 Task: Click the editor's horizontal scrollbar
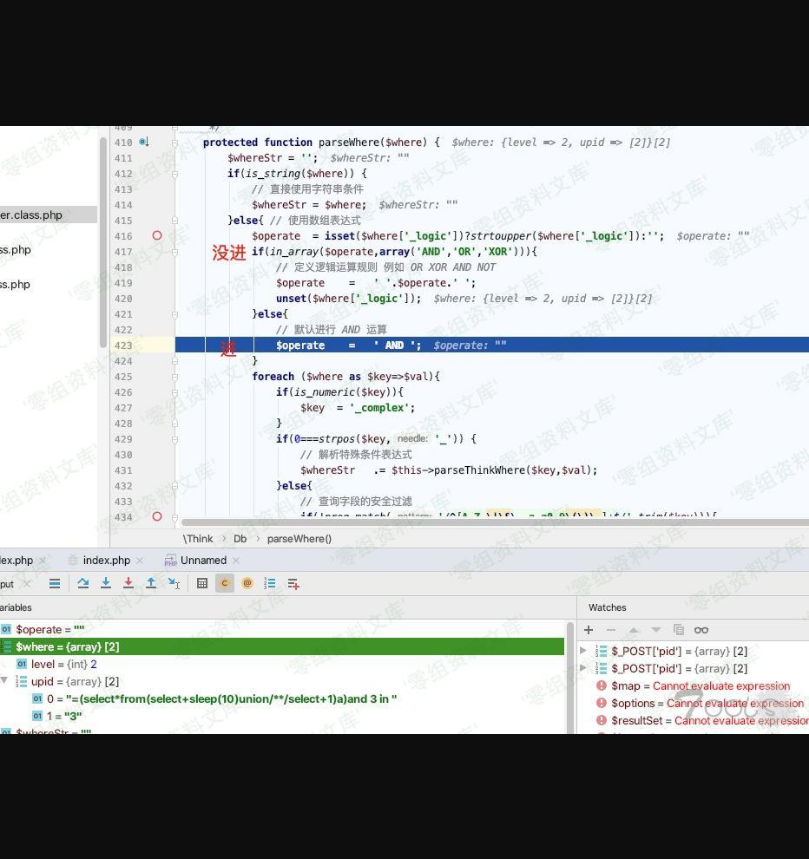point(450,522)
